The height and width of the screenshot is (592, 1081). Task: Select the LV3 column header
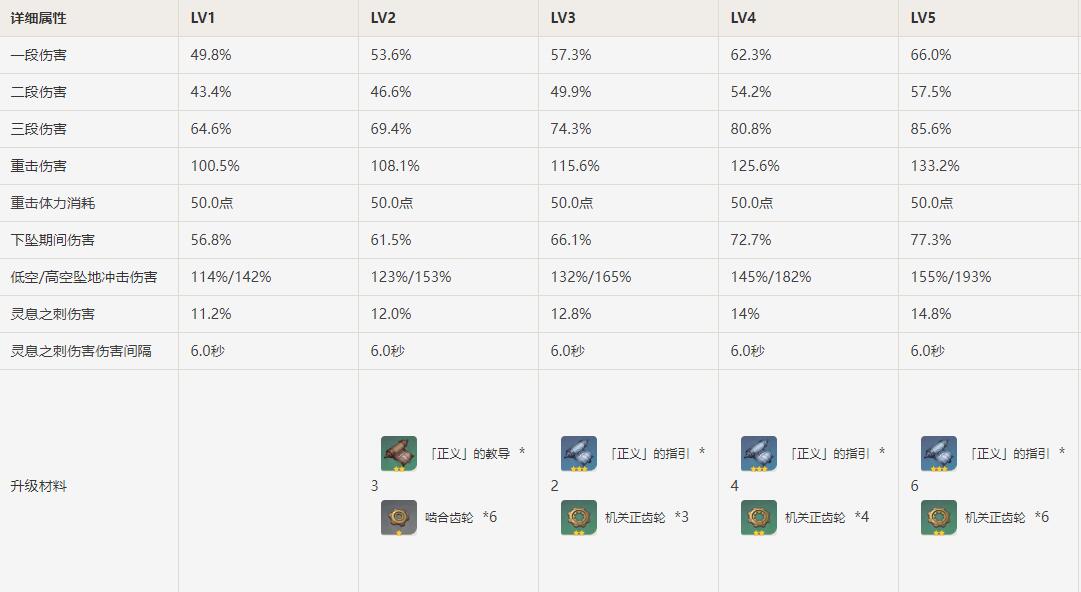563,18
